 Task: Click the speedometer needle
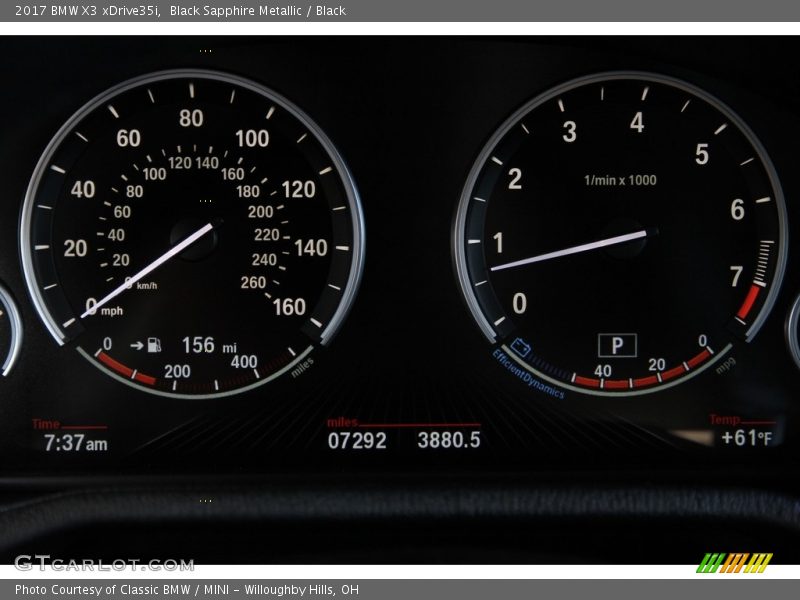pos(150,268)
